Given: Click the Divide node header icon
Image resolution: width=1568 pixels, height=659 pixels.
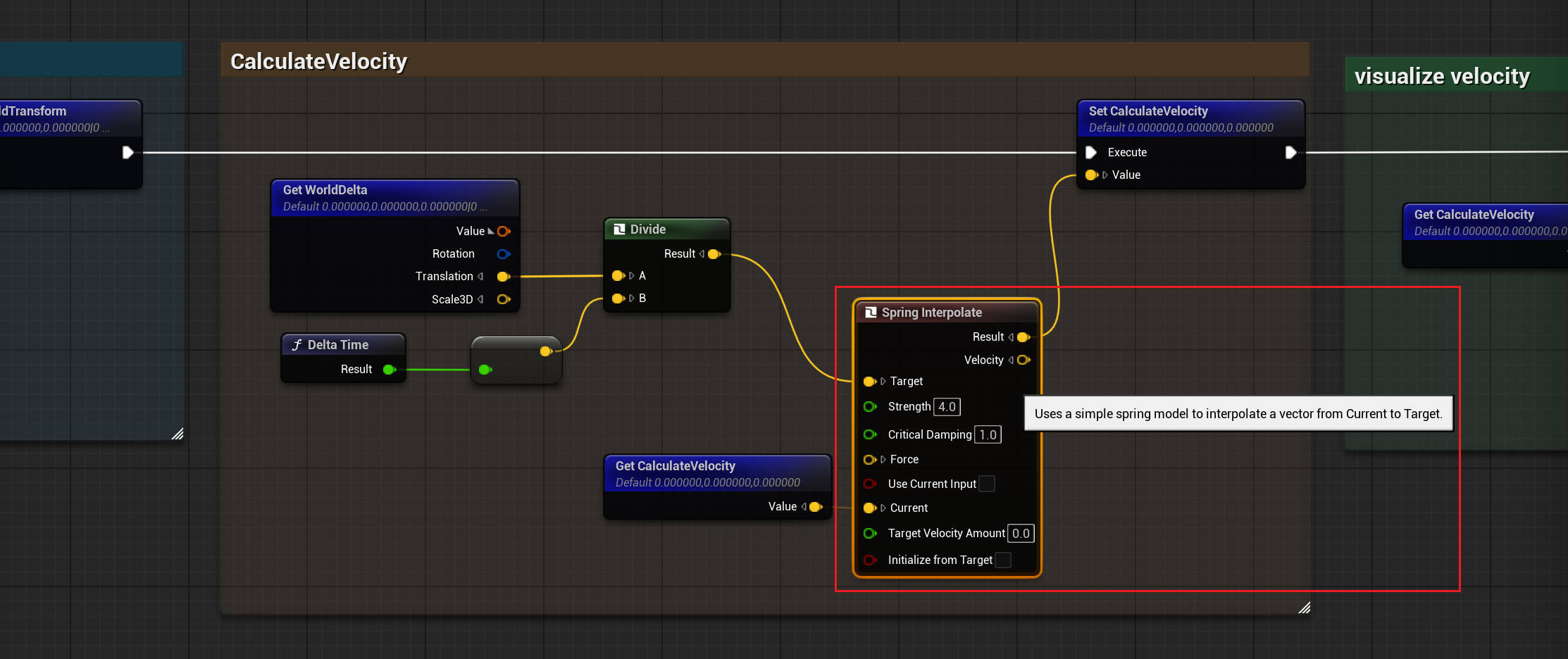Looking at the screenshot, I should click(619, 230).
